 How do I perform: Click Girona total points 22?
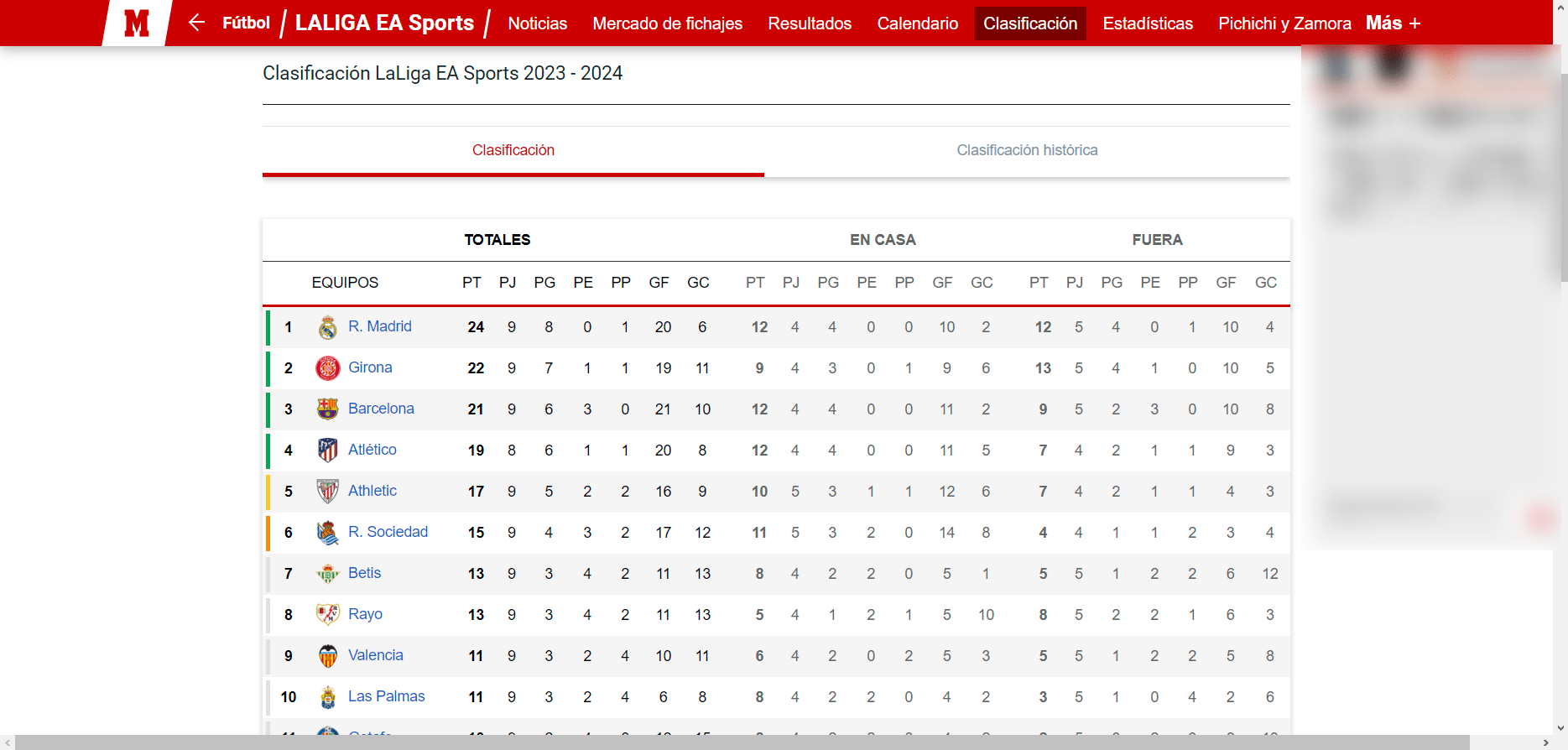click(x=476, y=368)
